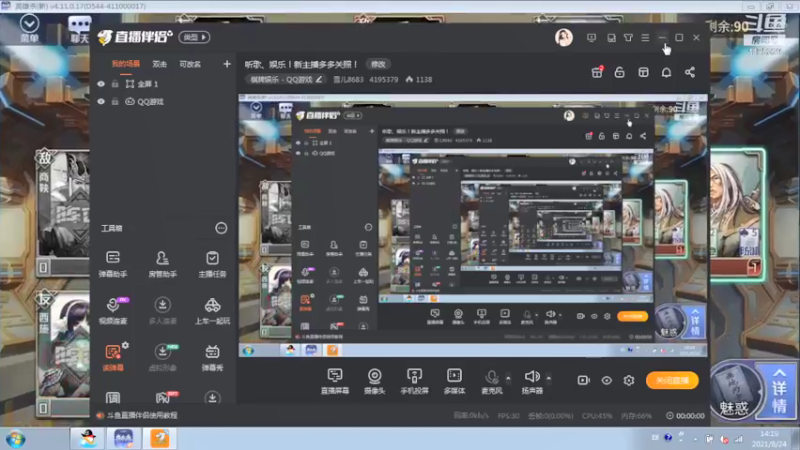Expand speaker options arrow
800x450 pixels.
click(548, 378)
